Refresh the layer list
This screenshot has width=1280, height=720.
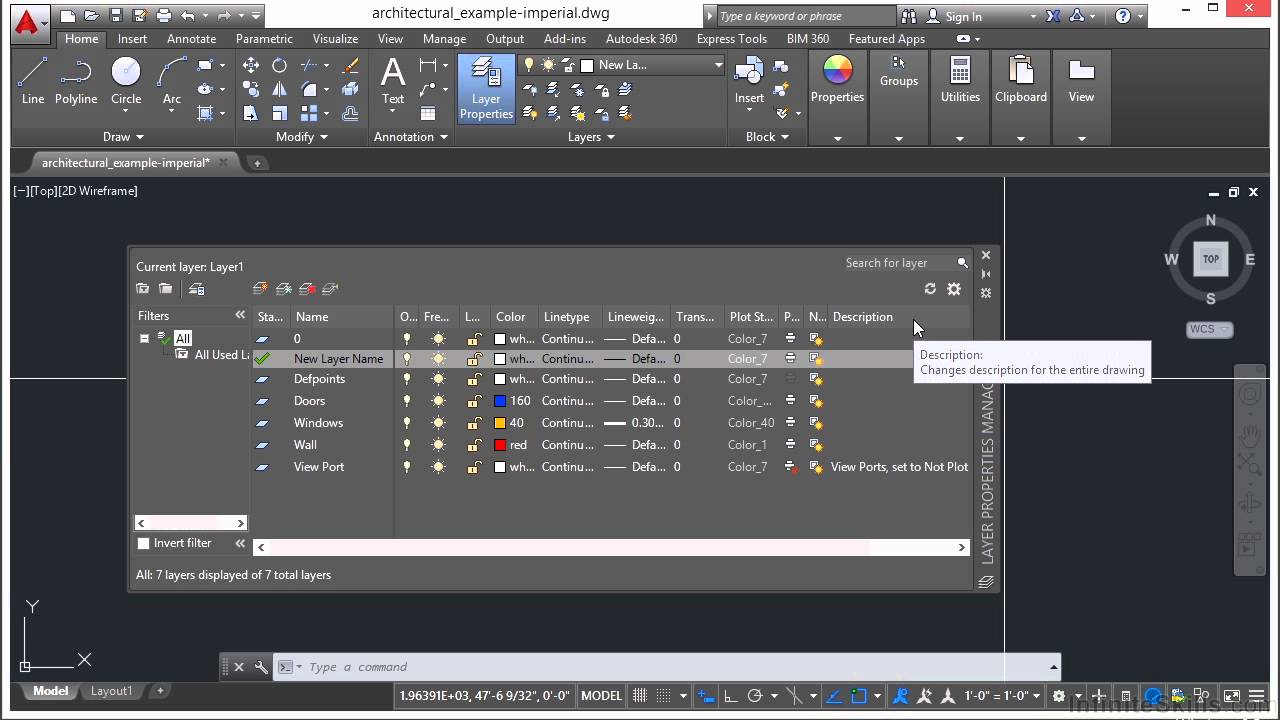point(930,289)
